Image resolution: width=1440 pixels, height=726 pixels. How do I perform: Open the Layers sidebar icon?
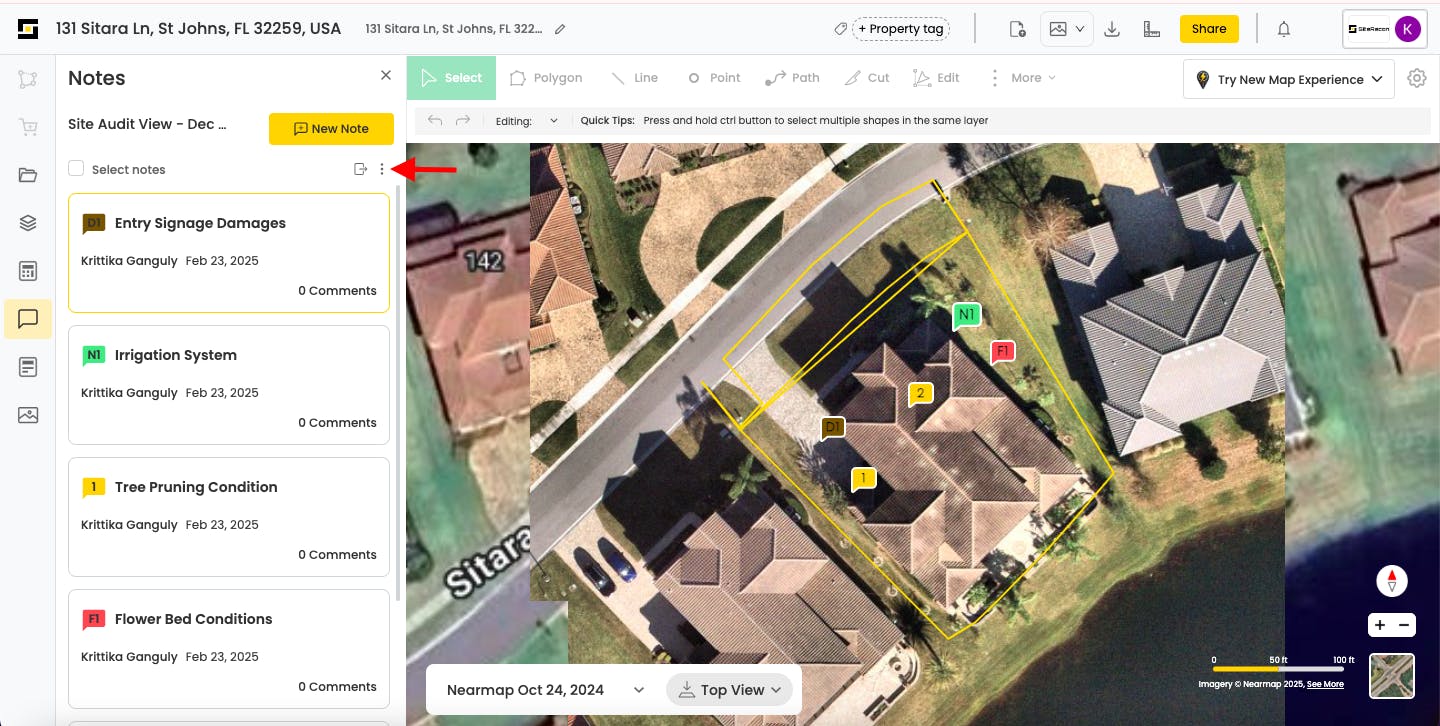click(x=28, y=223)
